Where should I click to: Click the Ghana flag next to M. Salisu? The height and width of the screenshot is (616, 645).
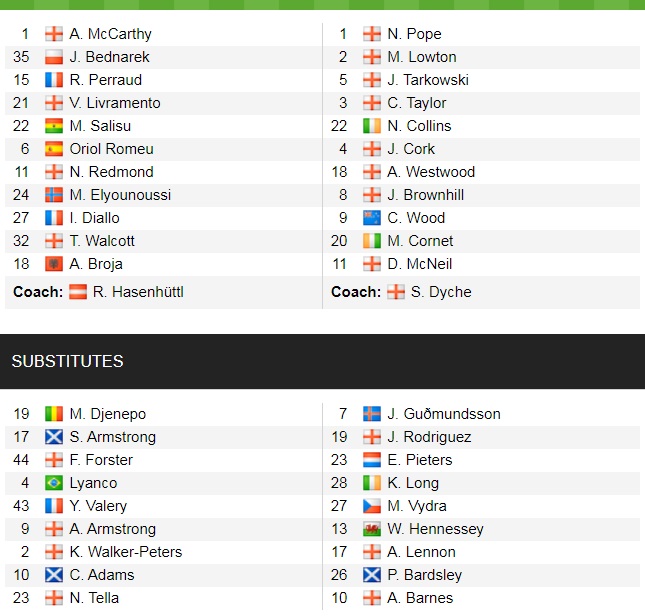[x=54, y=126]
